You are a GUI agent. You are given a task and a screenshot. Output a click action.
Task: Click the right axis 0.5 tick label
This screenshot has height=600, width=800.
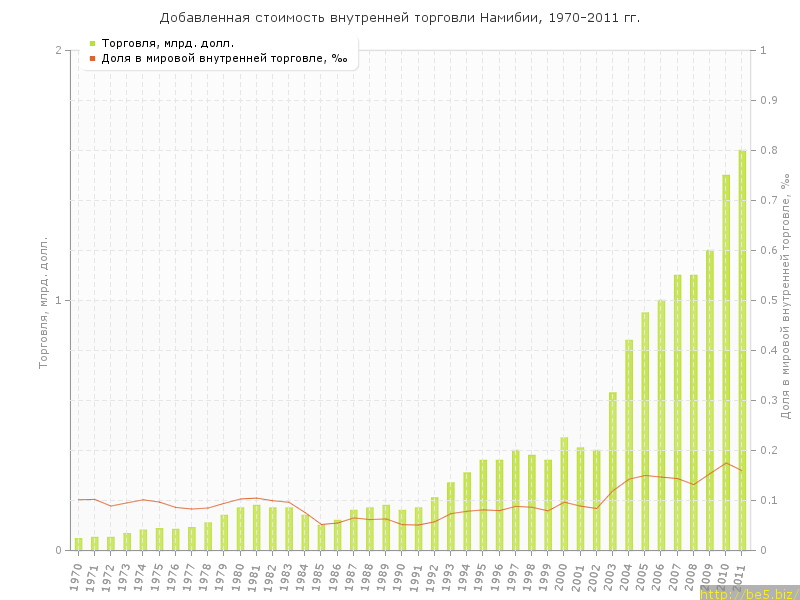(770, 301)
